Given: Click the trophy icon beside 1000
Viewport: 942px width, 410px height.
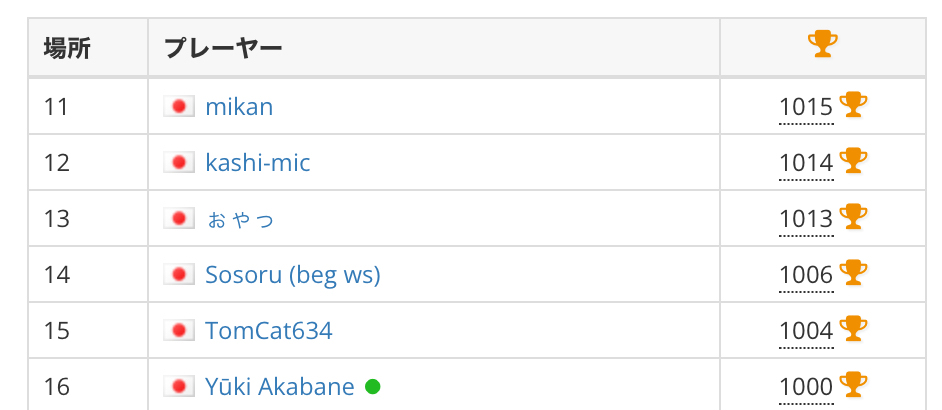Looking at the screenshot, I should coord(853,384).
